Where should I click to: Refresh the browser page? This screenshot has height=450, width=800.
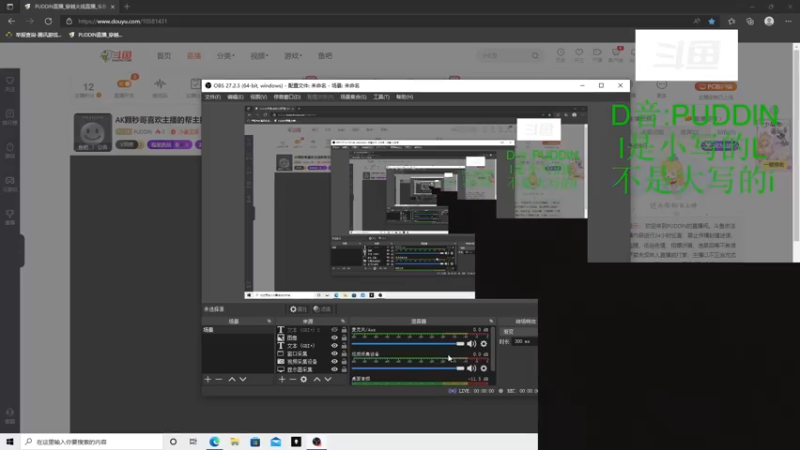[48, 21]
